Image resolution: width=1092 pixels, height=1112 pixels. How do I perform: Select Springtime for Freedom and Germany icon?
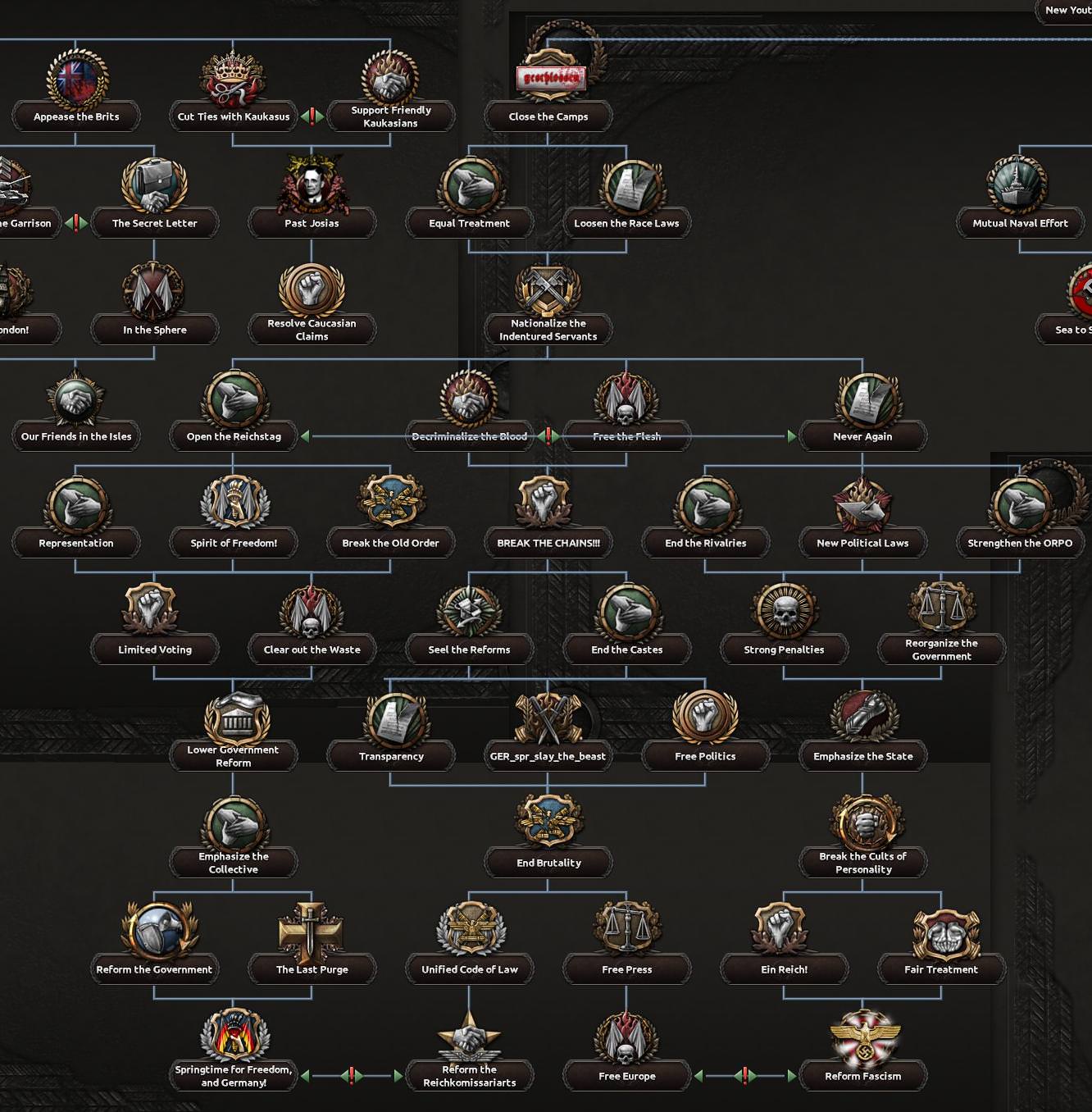pos(235,1036)
